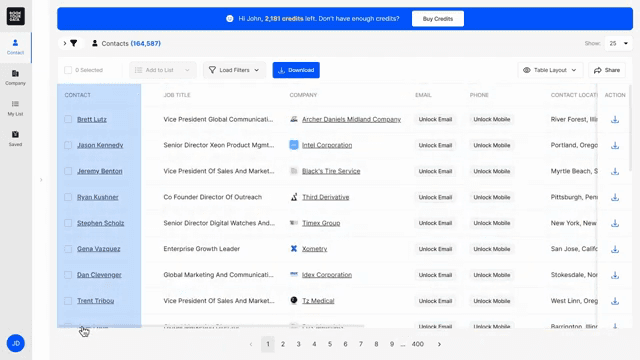This screenshot has height=360, width=640.
Task: Unlock Mobile for Trent Tribou
Action: point(491,301)
